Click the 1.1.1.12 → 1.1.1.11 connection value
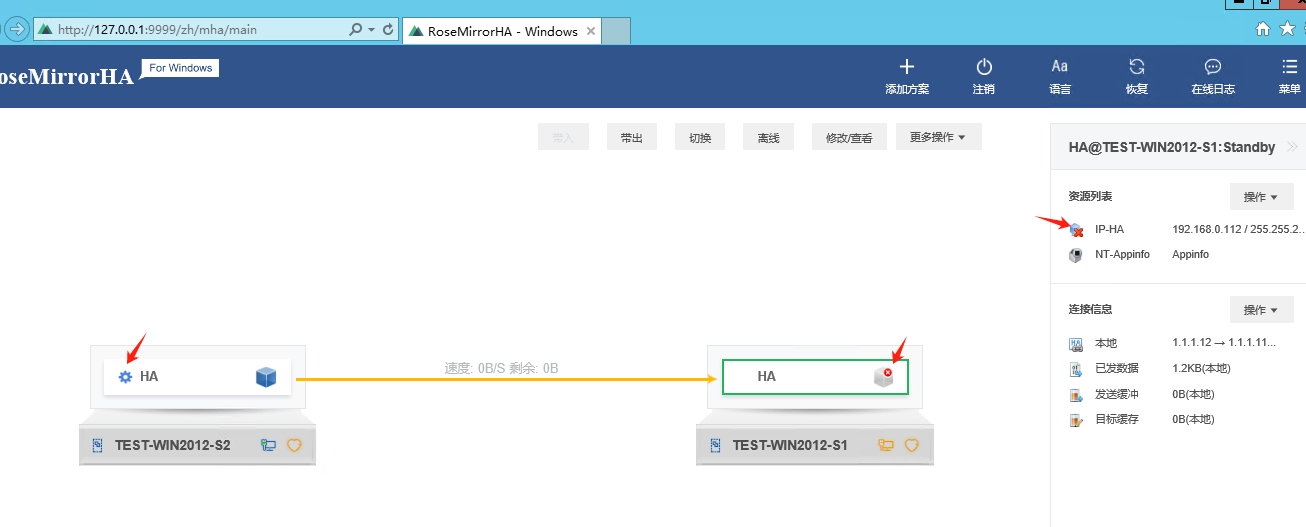This screenshot has height=527, width=1306. click(1224, 343)
